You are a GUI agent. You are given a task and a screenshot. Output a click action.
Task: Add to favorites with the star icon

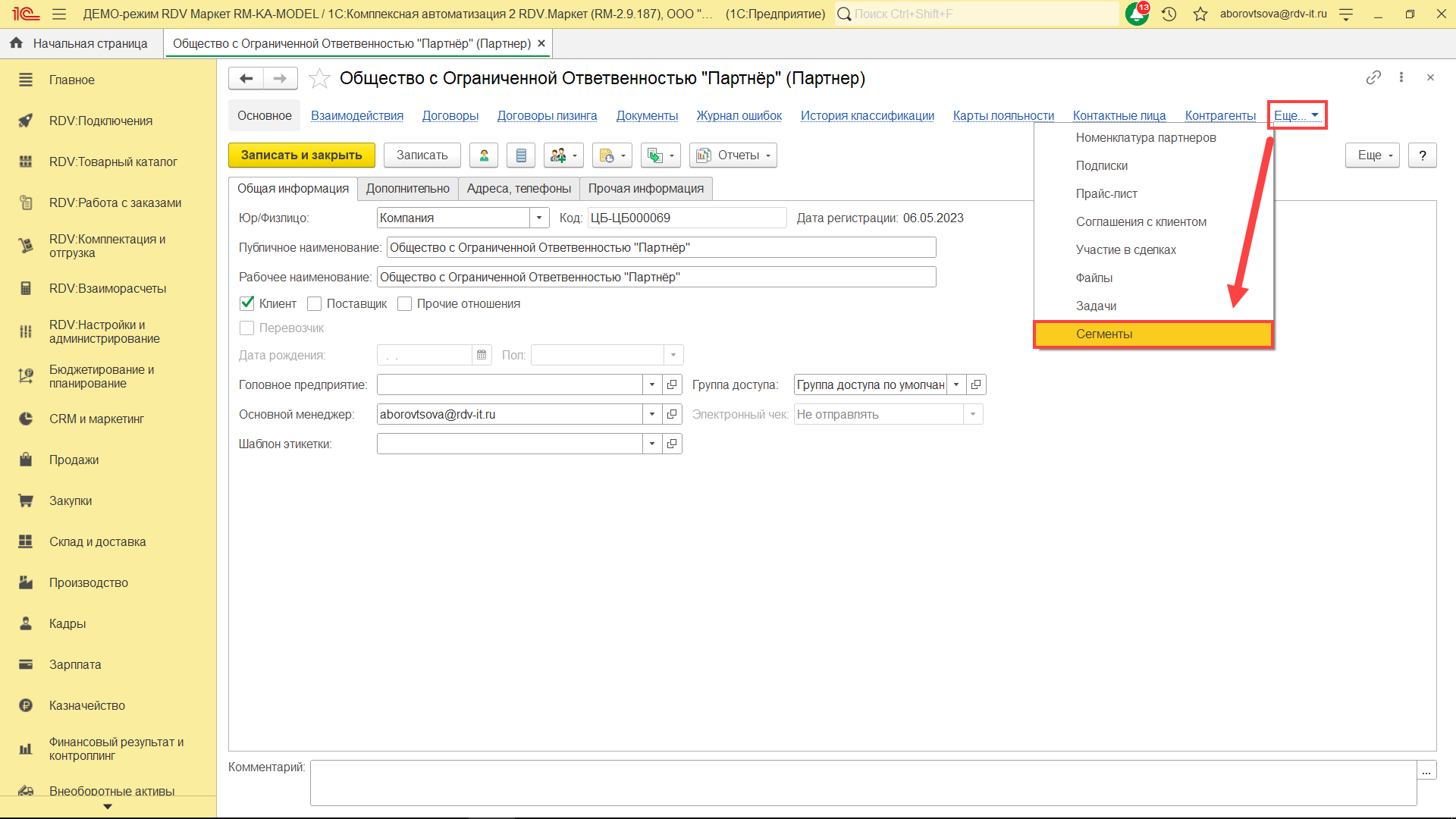pyautogui.click(x=320, y=78)
